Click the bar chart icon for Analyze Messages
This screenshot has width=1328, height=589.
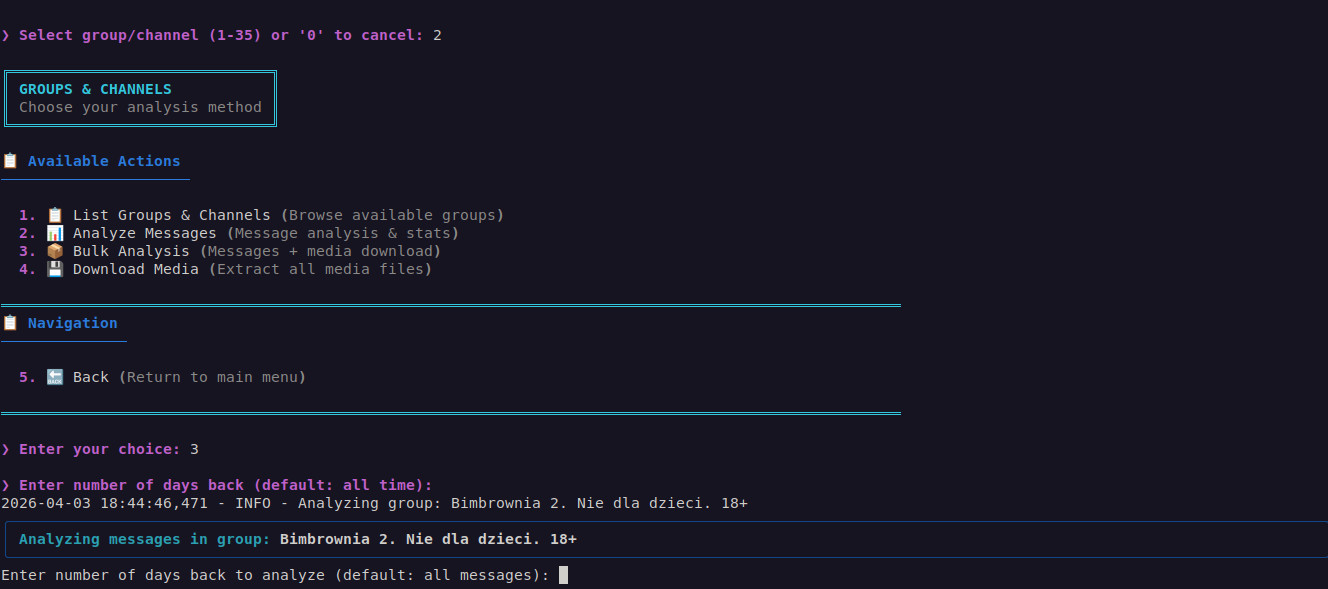(55, 233)
